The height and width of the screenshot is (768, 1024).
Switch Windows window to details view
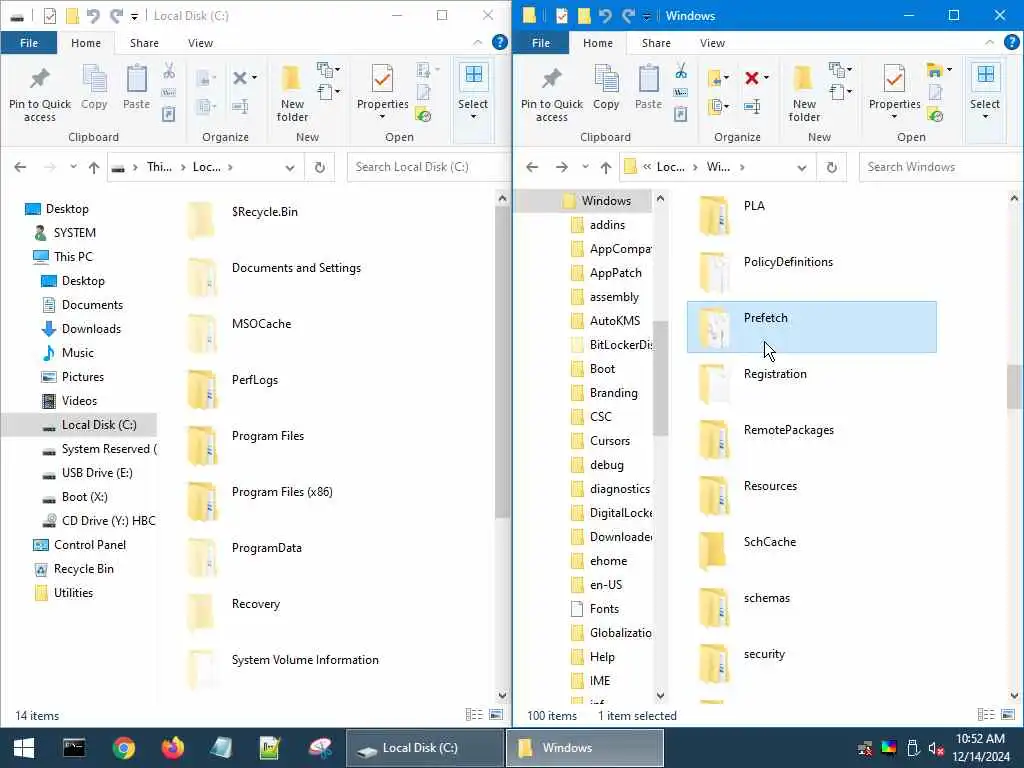[985, 715]
